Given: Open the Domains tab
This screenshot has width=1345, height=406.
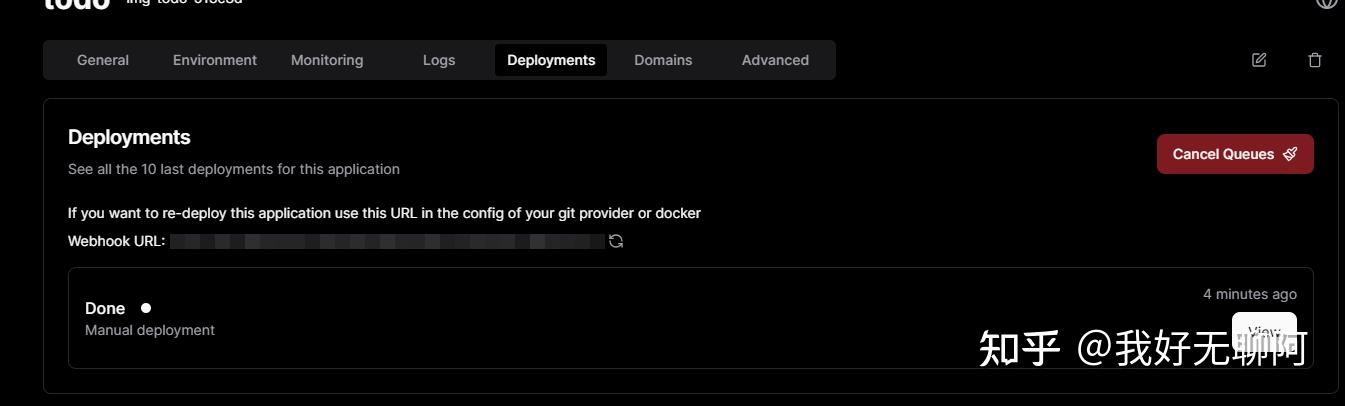Looking at the screenshot, I should coord(663,60).
